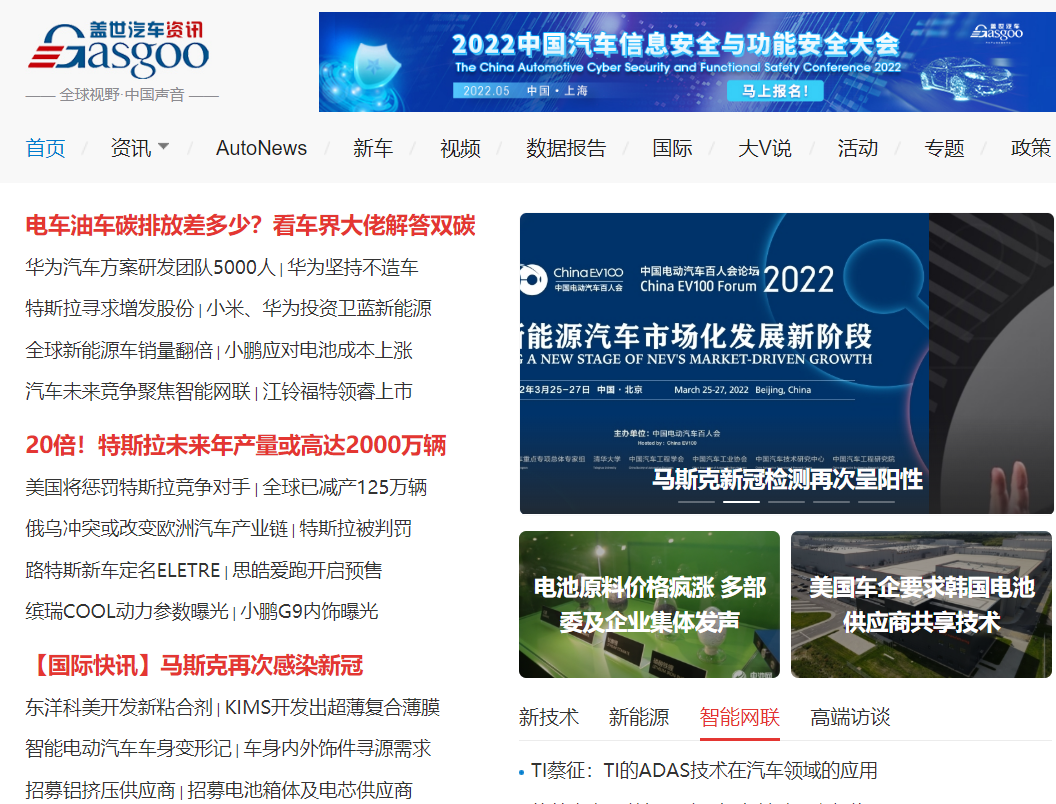Open 车身内外饰件寻源需求 link

tap(337, 748)
